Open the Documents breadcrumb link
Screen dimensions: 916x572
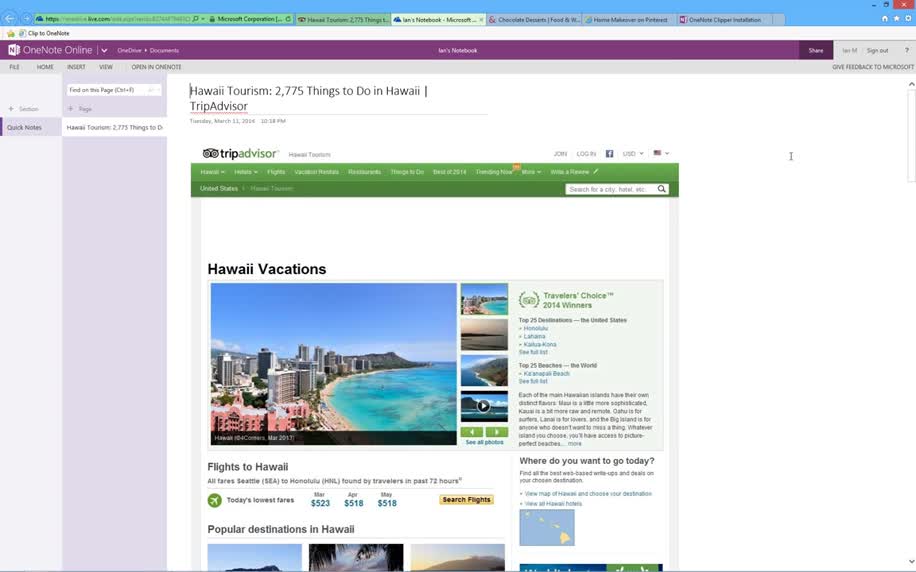164,51
